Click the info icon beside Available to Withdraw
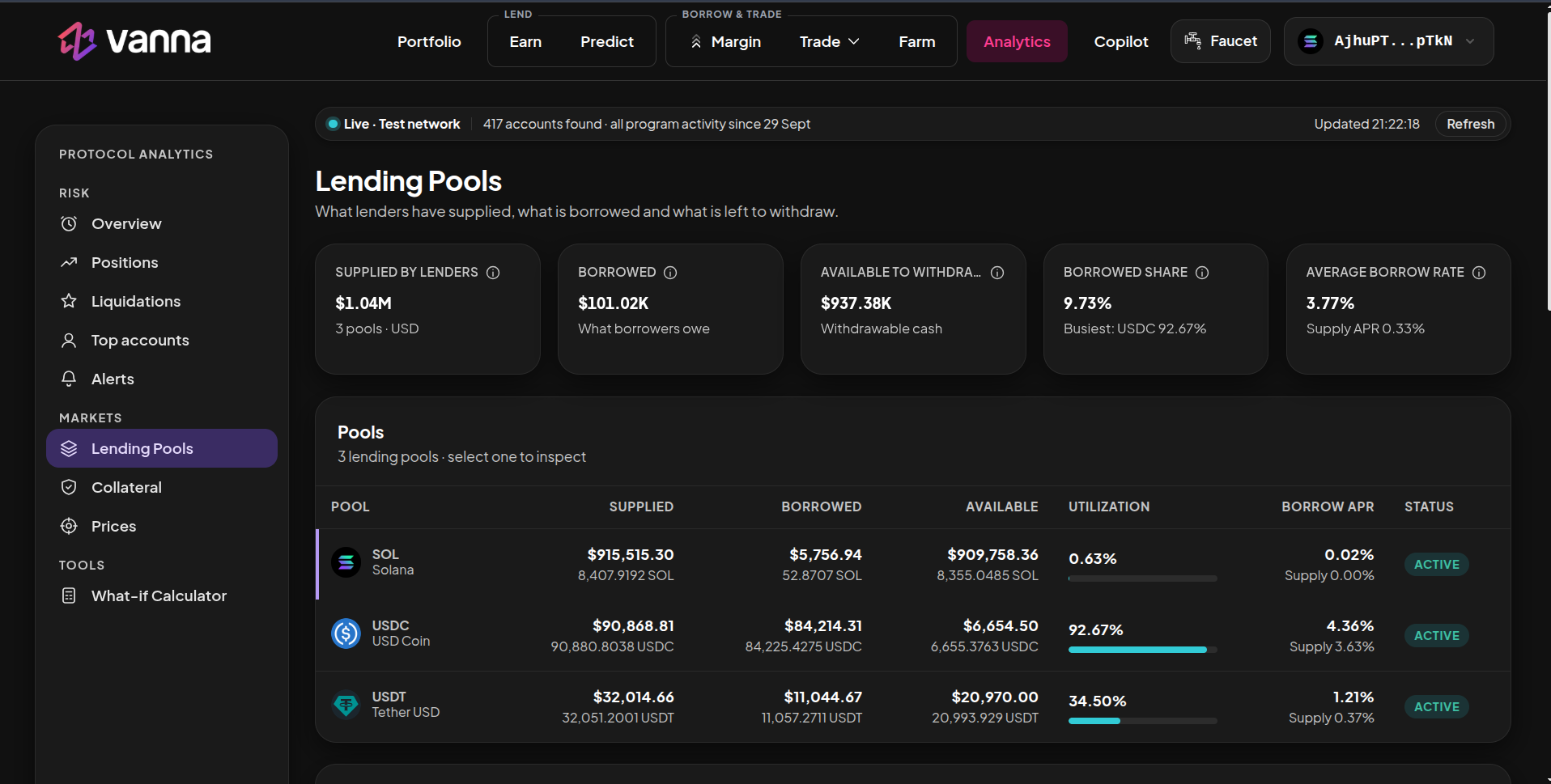Screen dimensions: 1551x784 (x=997, y=273)
